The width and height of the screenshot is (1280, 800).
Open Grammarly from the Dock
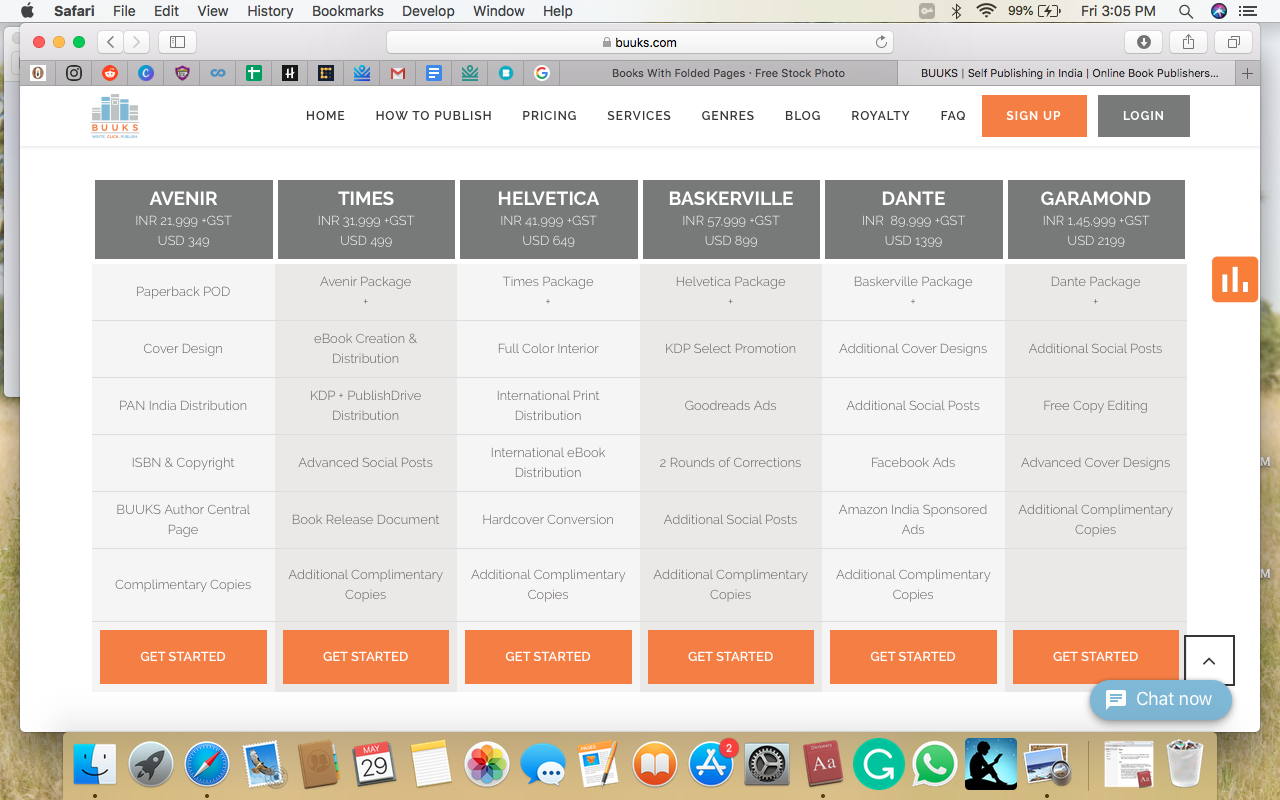point(879,766)
